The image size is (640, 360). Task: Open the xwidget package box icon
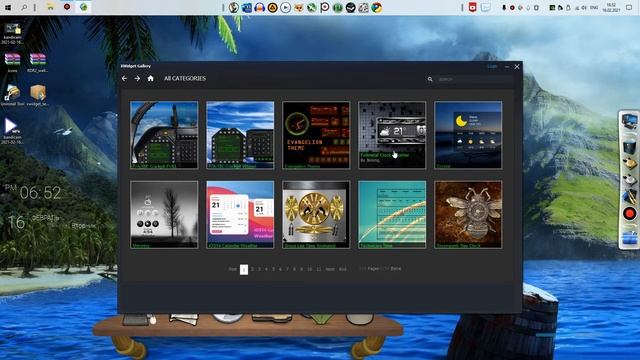(38, 96)
